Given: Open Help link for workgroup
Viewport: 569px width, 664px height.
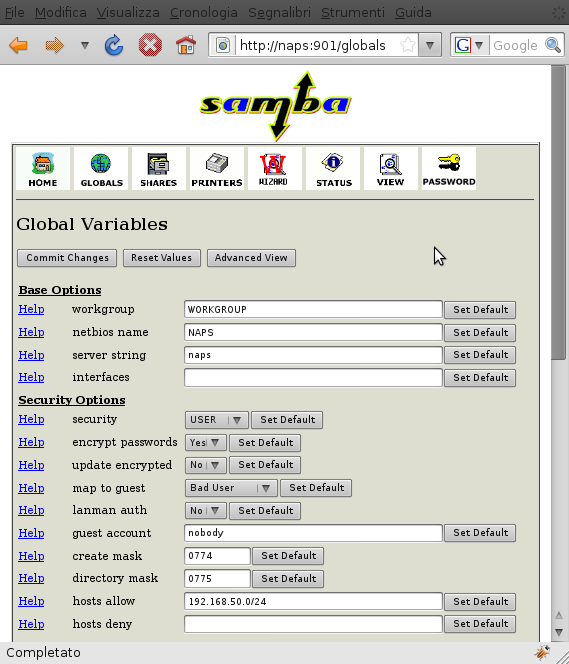Looking at the screenshot, I should click(x=31, y=309).
